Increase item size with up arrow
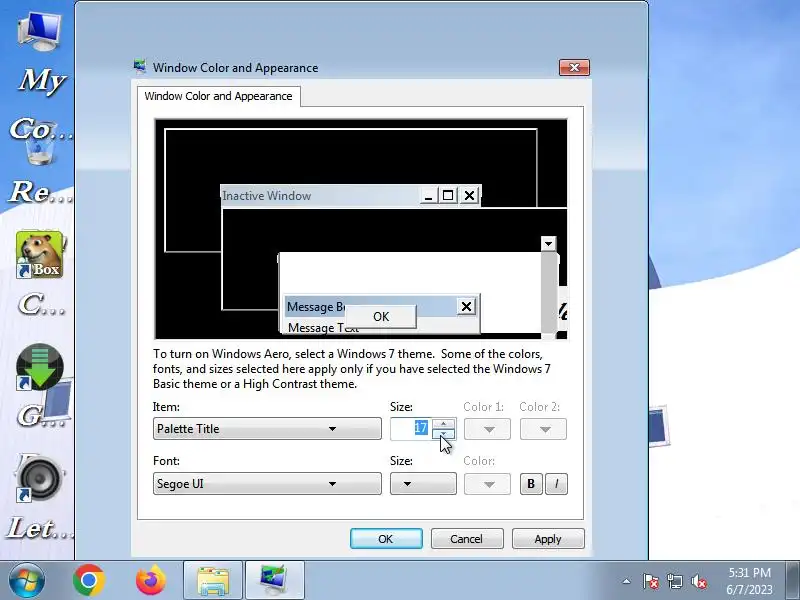The image size is (800, 600). point(443,423)
